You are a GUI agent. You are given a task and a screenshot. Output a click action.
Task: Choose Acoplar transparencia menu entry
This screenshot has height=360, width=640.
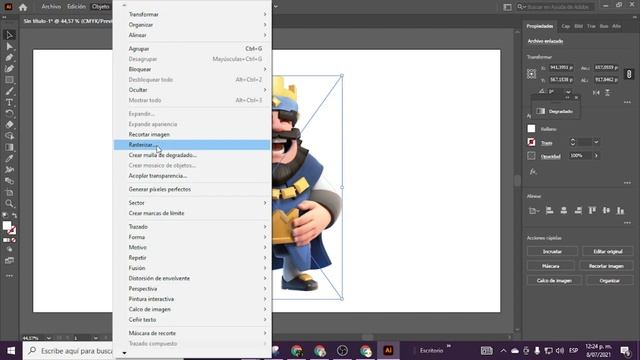(x=192, y=176)
